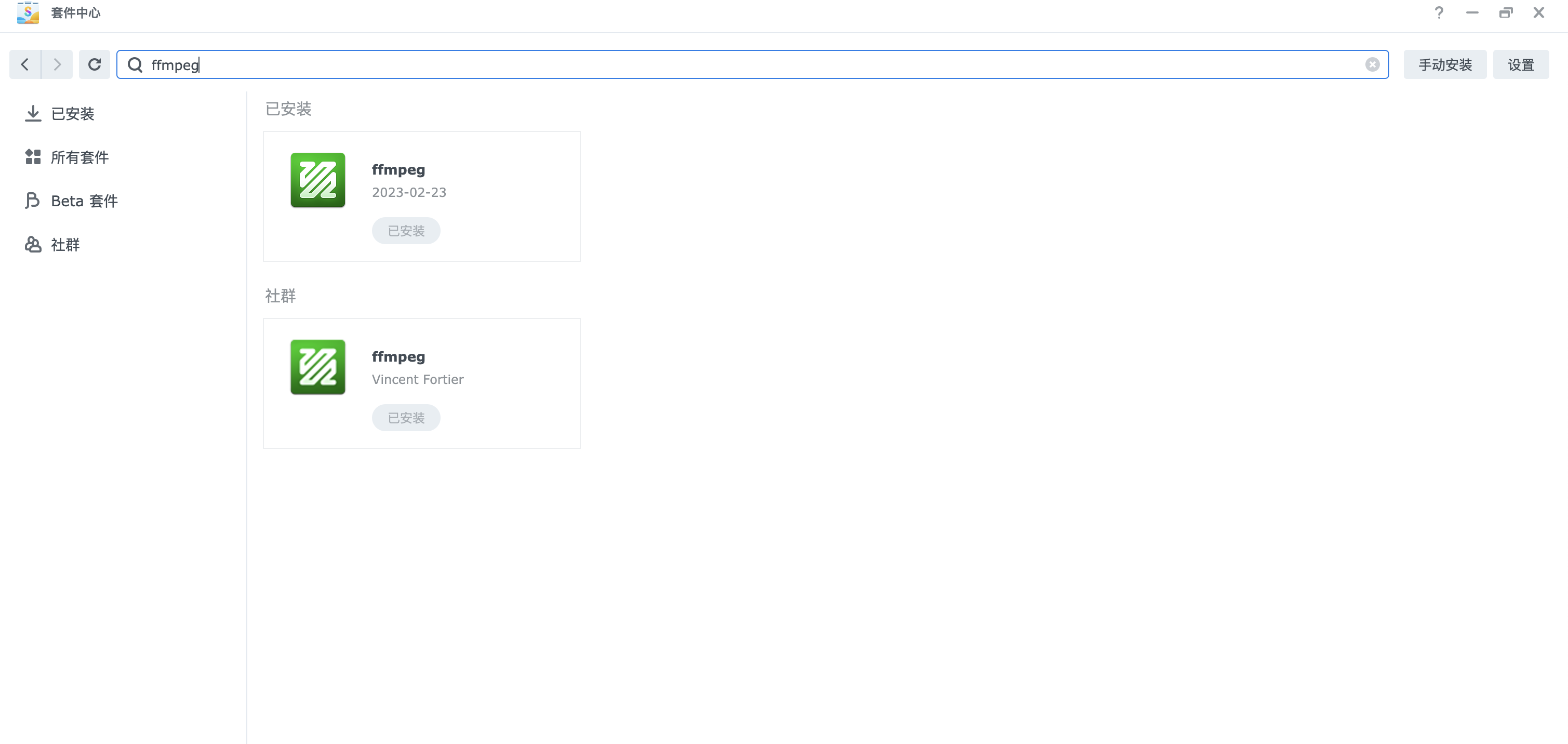Click 已安装 button under Vincent Fortier ffmpeg
Screen dimensions: 1568x744
click(x=406, y=418)
